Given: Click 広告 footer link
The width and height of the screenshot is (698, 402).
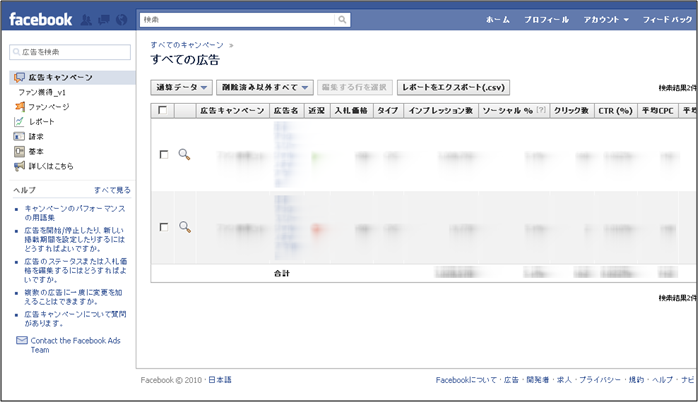Looking at the screenshot, I should click(511, 380).
